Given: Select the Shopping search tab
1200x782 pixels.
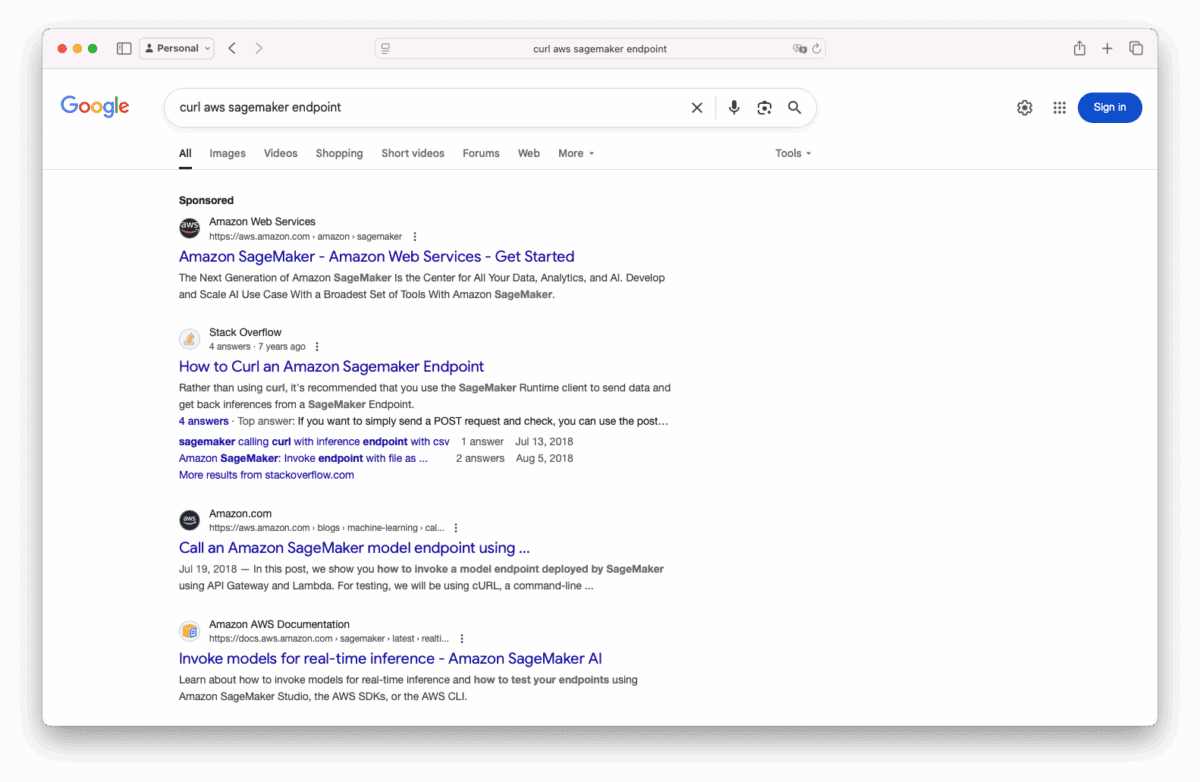Looking at the screenshot, I should pyautogui.click(x=339, y=153).
